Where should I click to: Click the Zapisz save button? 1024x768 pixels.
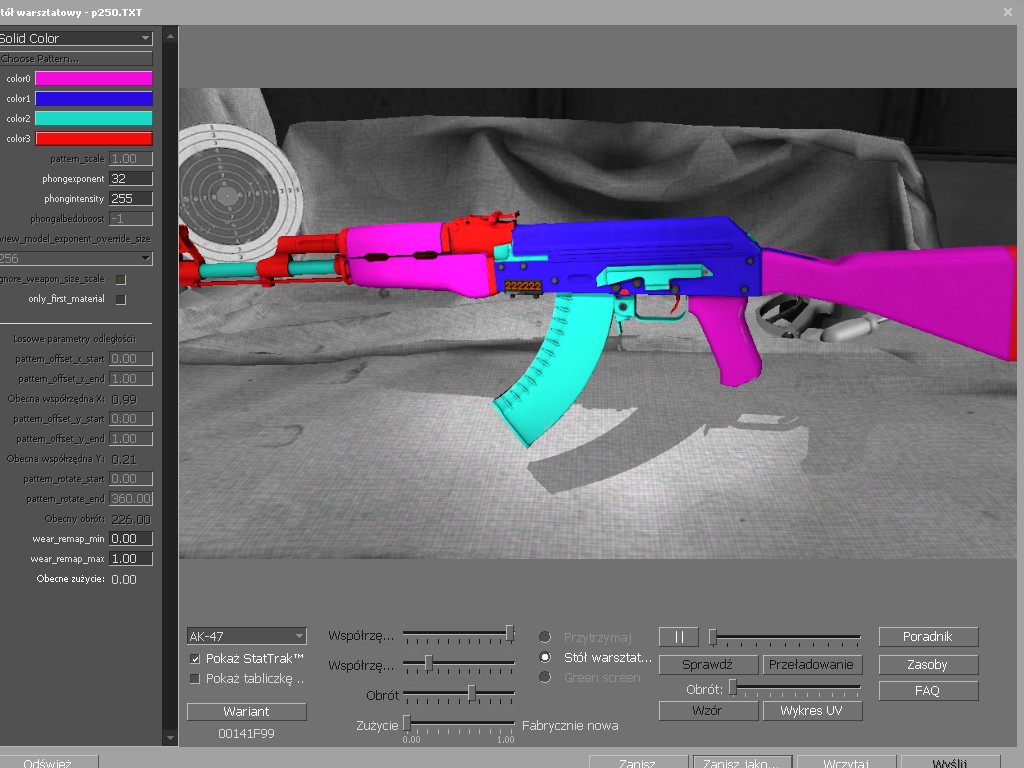coord(638,762)
